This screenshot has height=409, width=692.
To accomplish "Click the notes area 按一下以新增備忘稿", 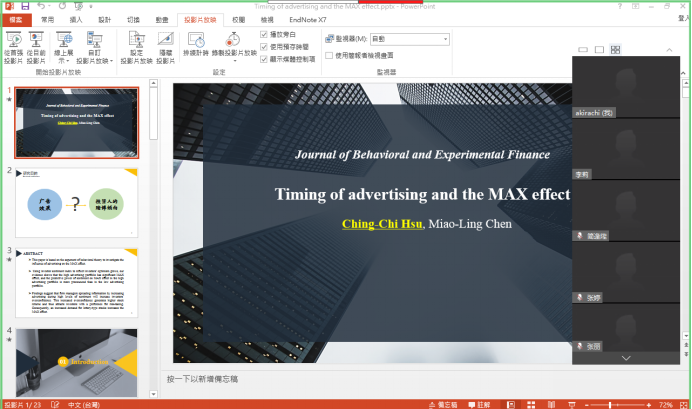I will point(202,379).
